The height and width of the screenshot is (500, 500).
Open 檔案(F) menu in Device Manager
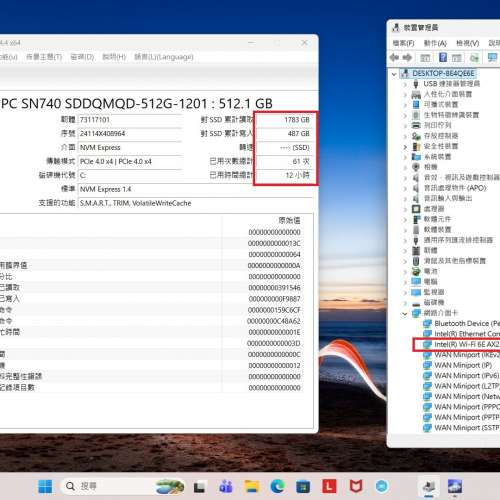coord(403,43)
